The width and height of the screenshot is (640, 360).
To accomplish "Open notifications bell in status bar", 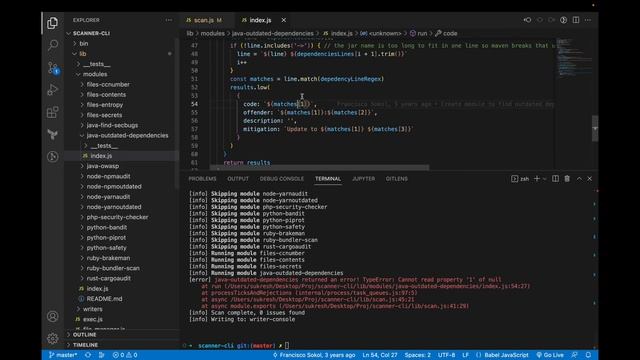I will 588,355.
